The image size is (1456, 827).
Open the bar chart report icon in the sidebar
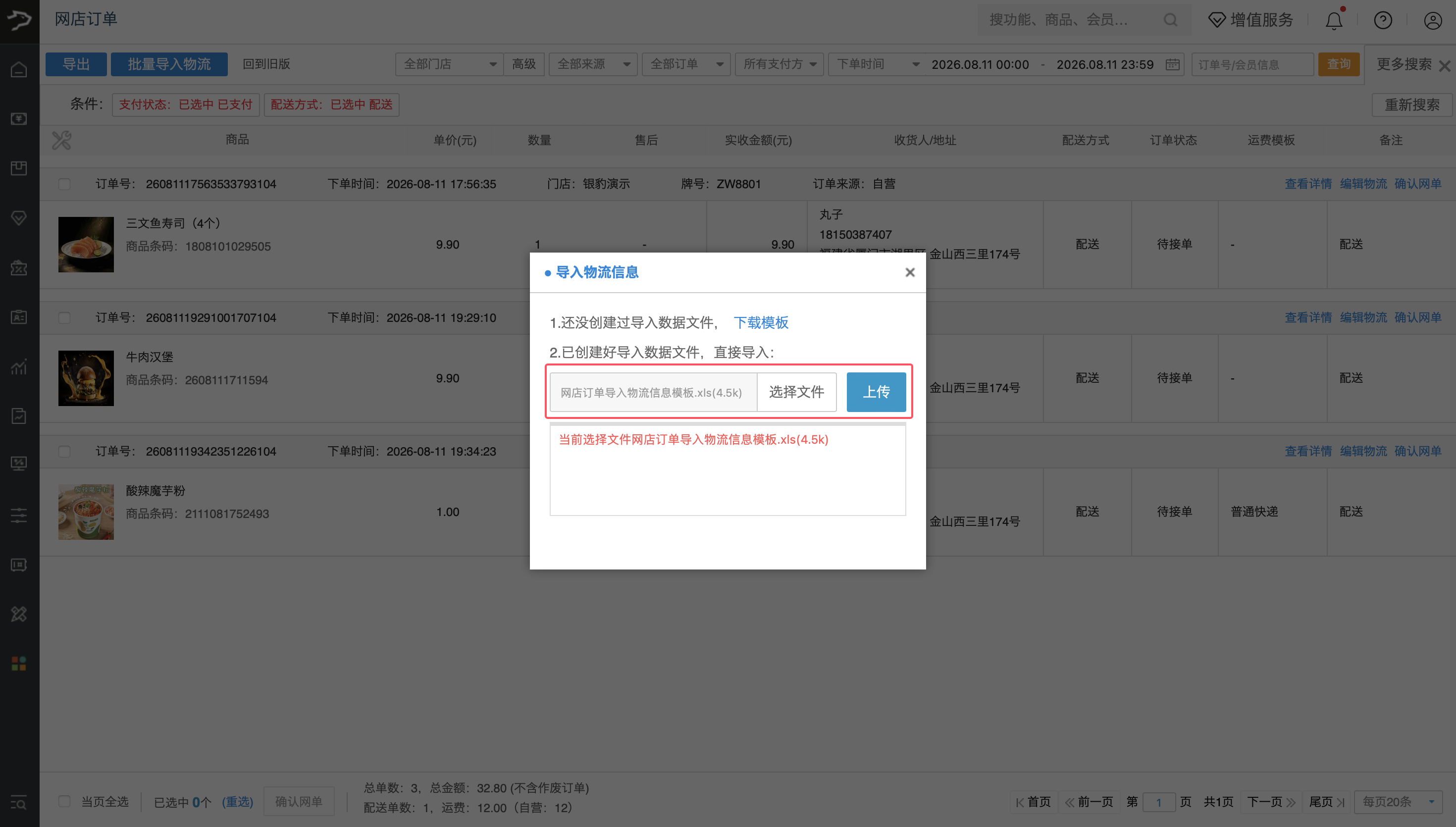19,367
